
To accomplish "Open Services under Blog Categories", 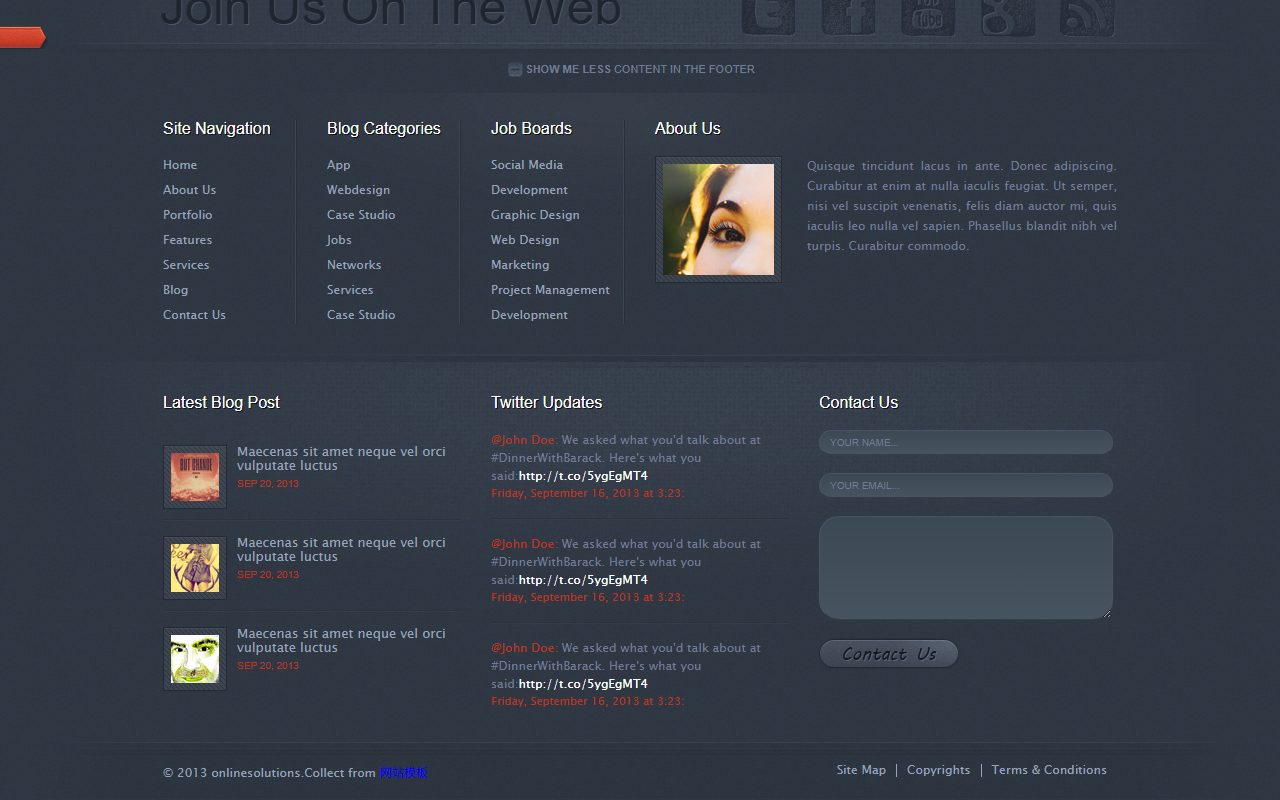I will coord(350,290).
